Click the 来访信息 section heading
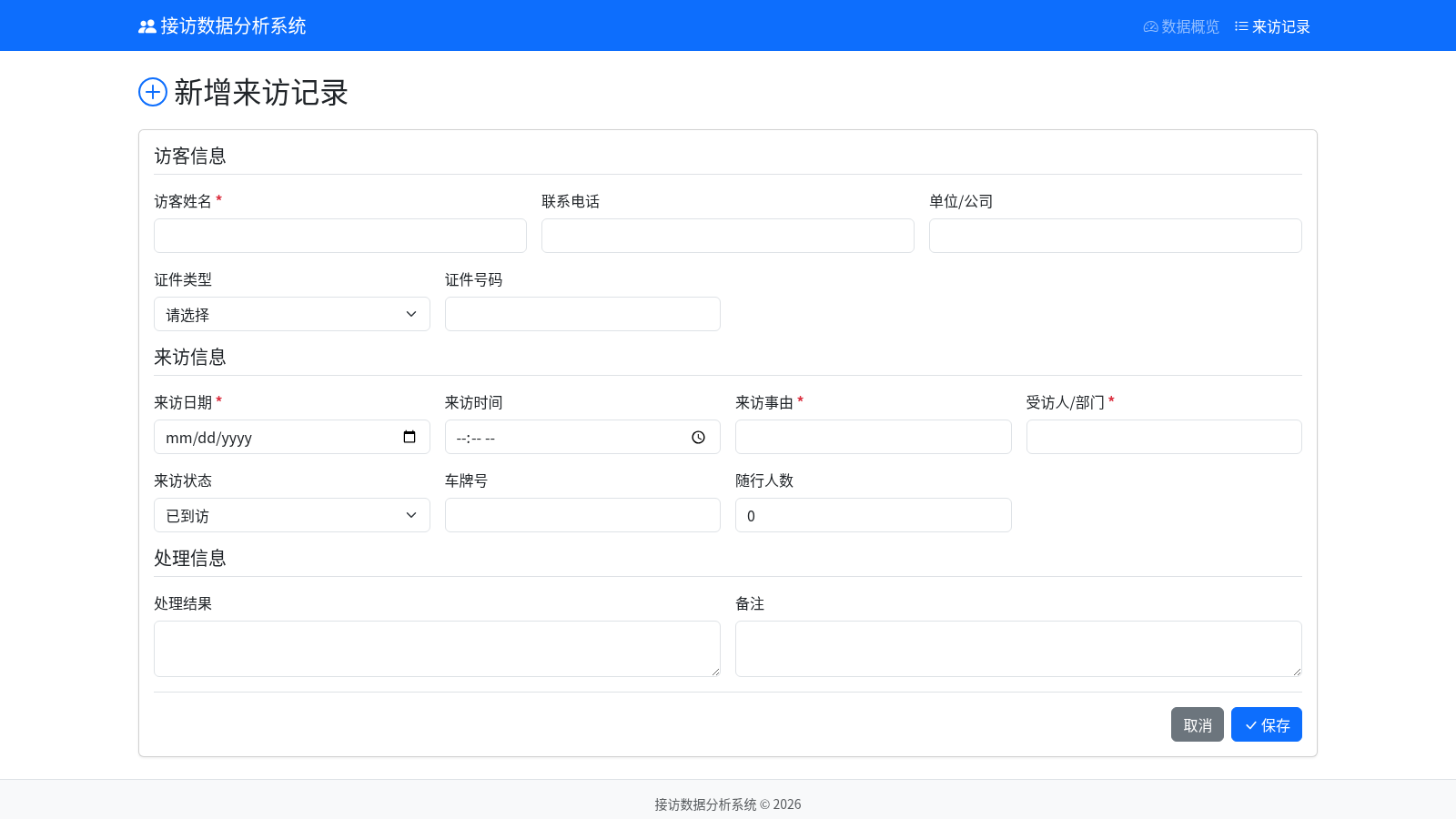 coord(190,357)
